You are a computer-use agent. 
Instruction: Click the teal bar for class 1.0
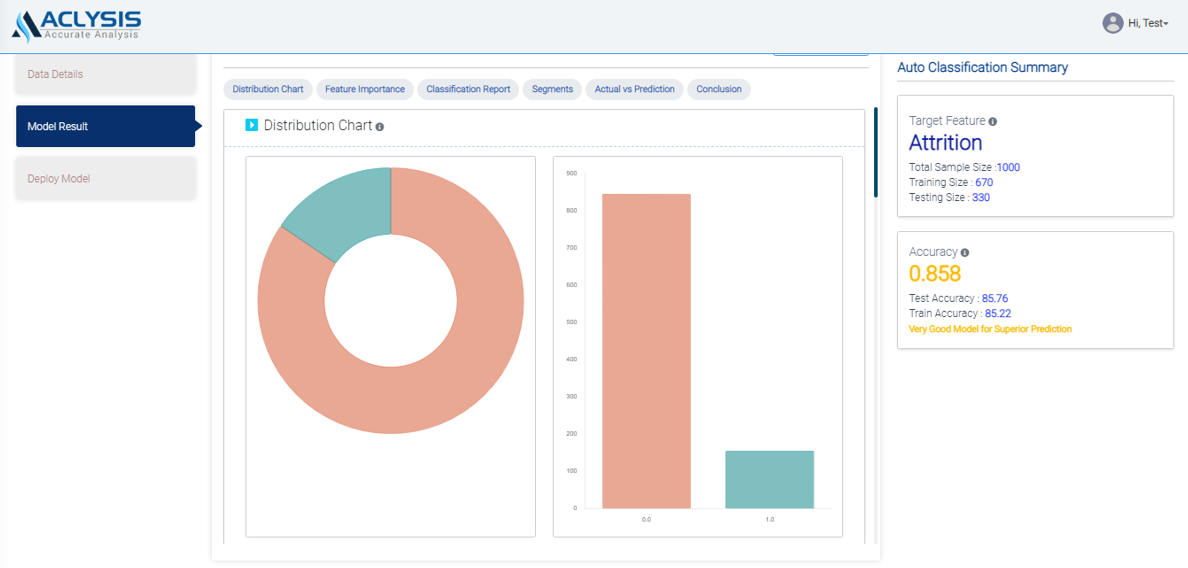pyautogui.click(x=769, y=479)
